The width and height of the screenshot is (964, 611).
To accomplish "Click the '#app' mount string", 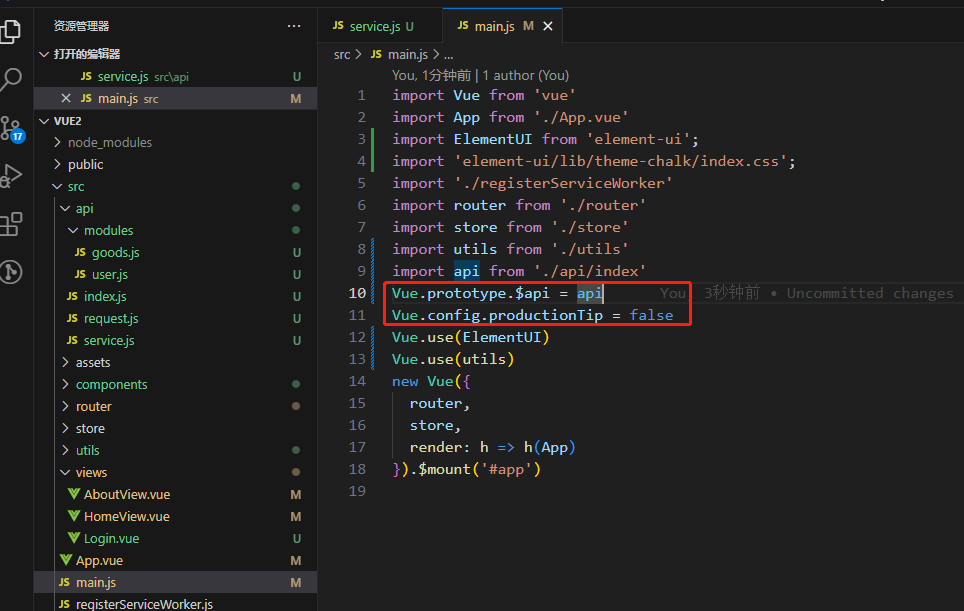I will (506, 470).
